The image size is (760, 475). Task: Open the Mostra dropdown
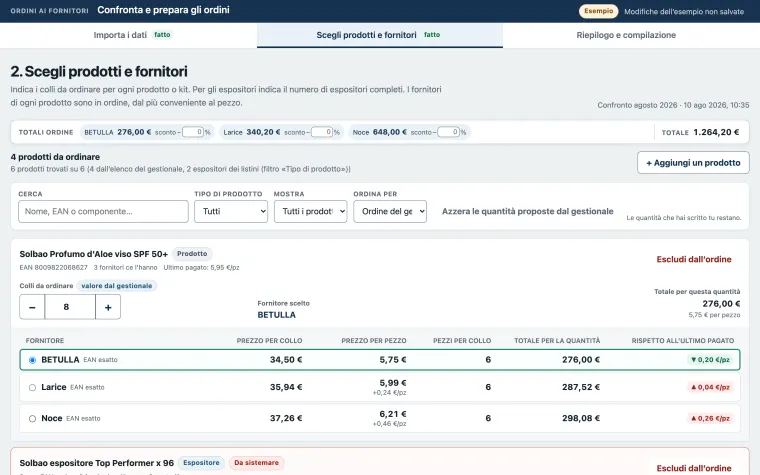pos(311,211)
